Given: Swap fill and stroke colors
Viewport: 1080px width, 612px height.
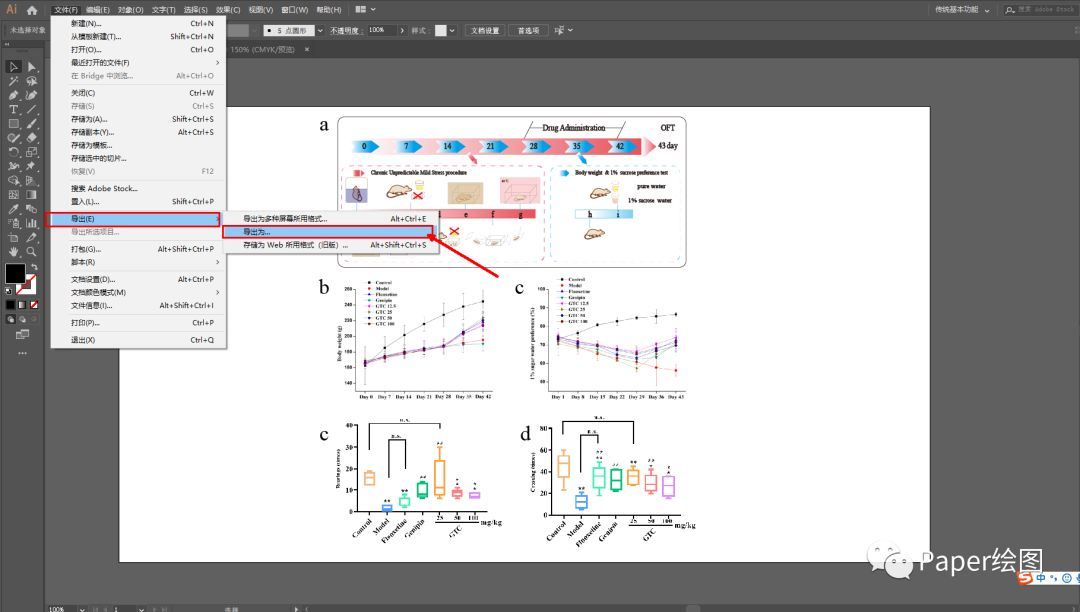Looking at the screenshot, I should pyautogui.click(x=36, y=266).
